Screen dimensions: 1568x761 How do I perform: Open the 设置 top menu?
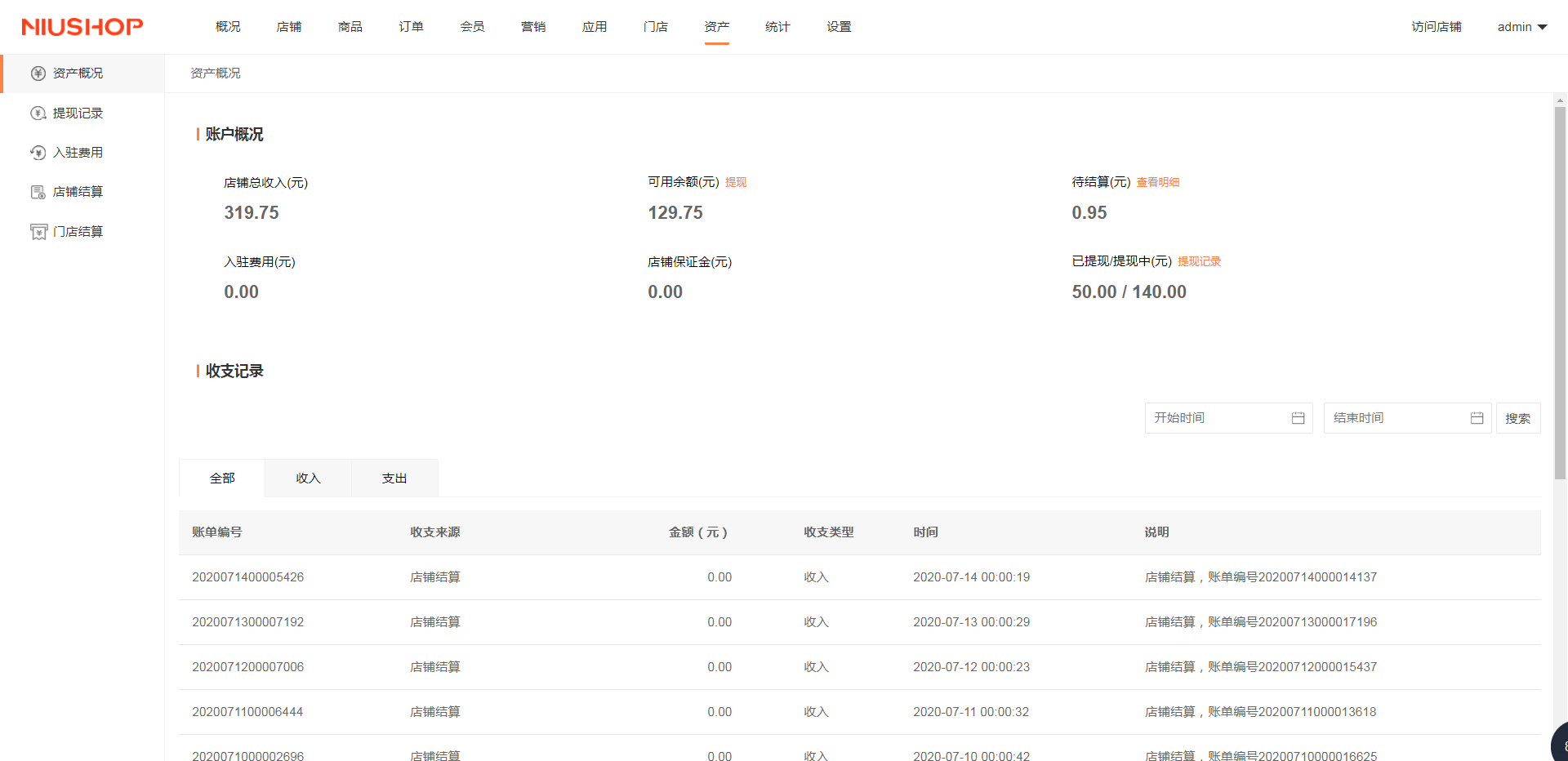[839, 27]
